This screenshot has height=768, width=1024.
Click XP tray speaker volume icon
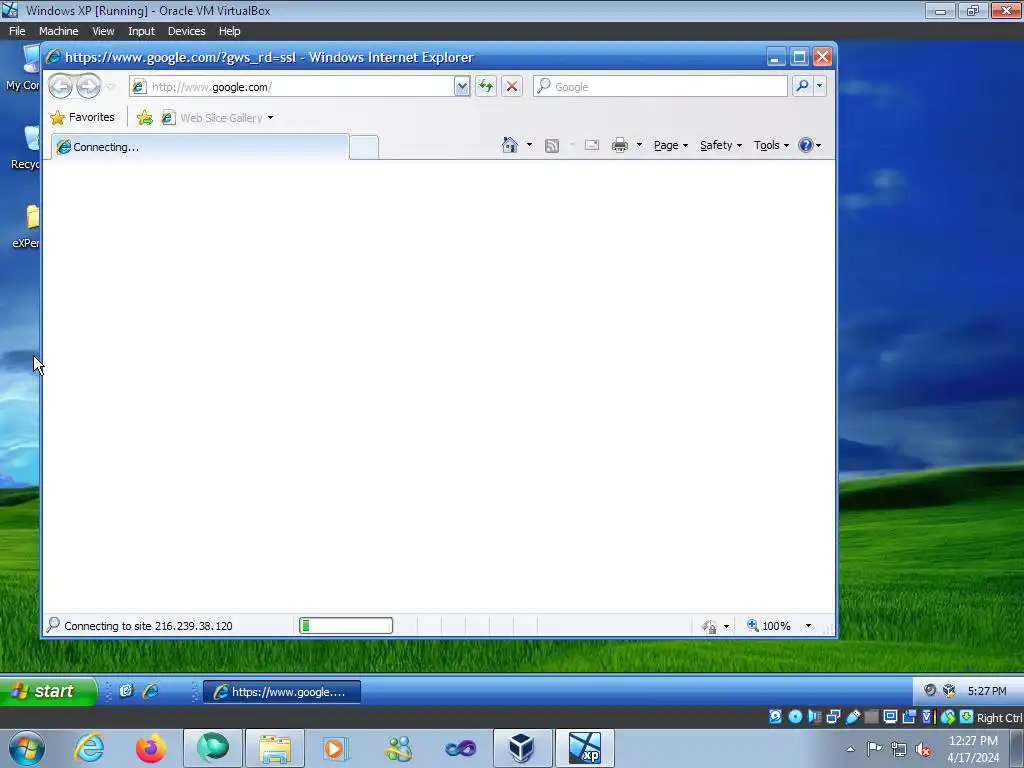930,690
